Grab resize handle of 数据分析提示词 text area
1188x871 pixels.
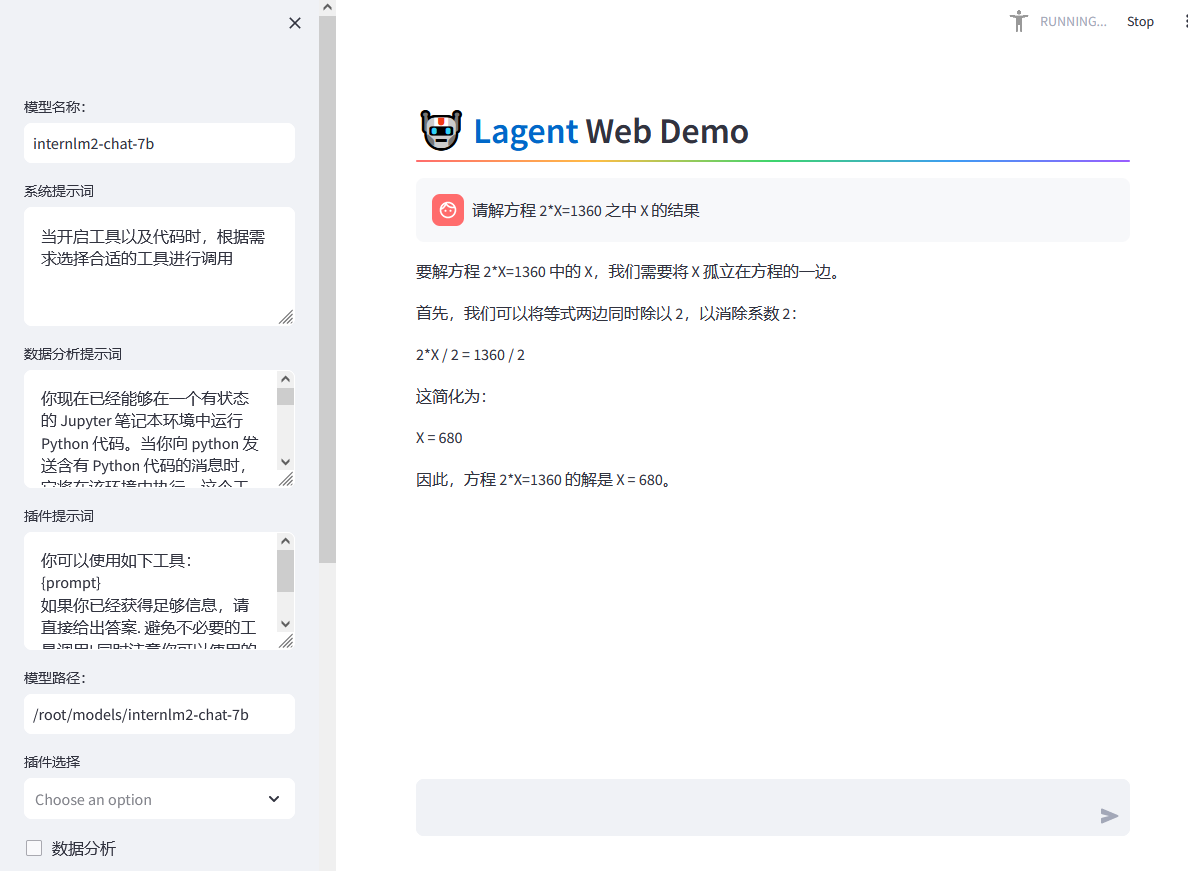(286, 479)
